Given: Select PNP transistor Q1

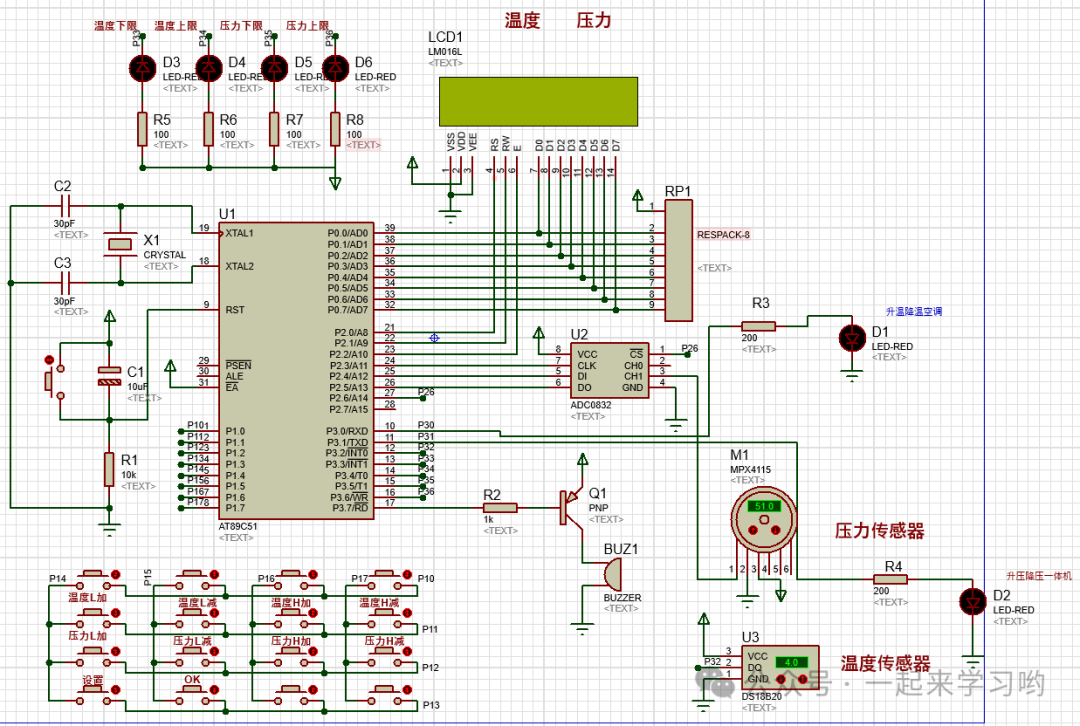Looking at the screenshot, I should 570,508.
